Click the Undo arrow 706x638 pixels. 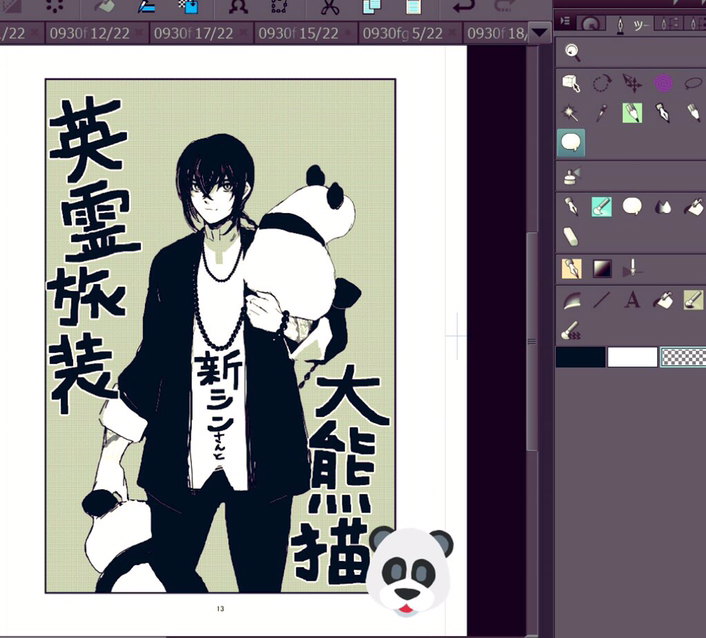coord(464,6)
